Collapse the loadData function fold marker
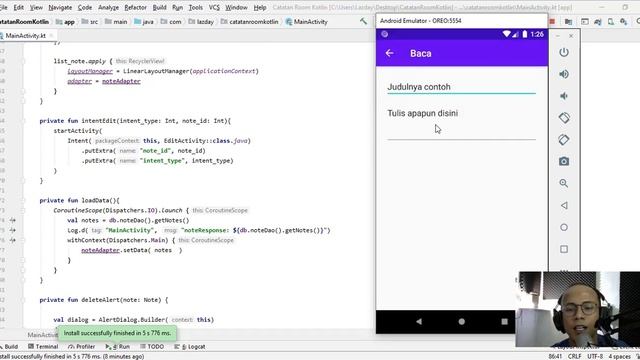The width and height of the screenshot is (640, 360). click(x=23, y=200)
